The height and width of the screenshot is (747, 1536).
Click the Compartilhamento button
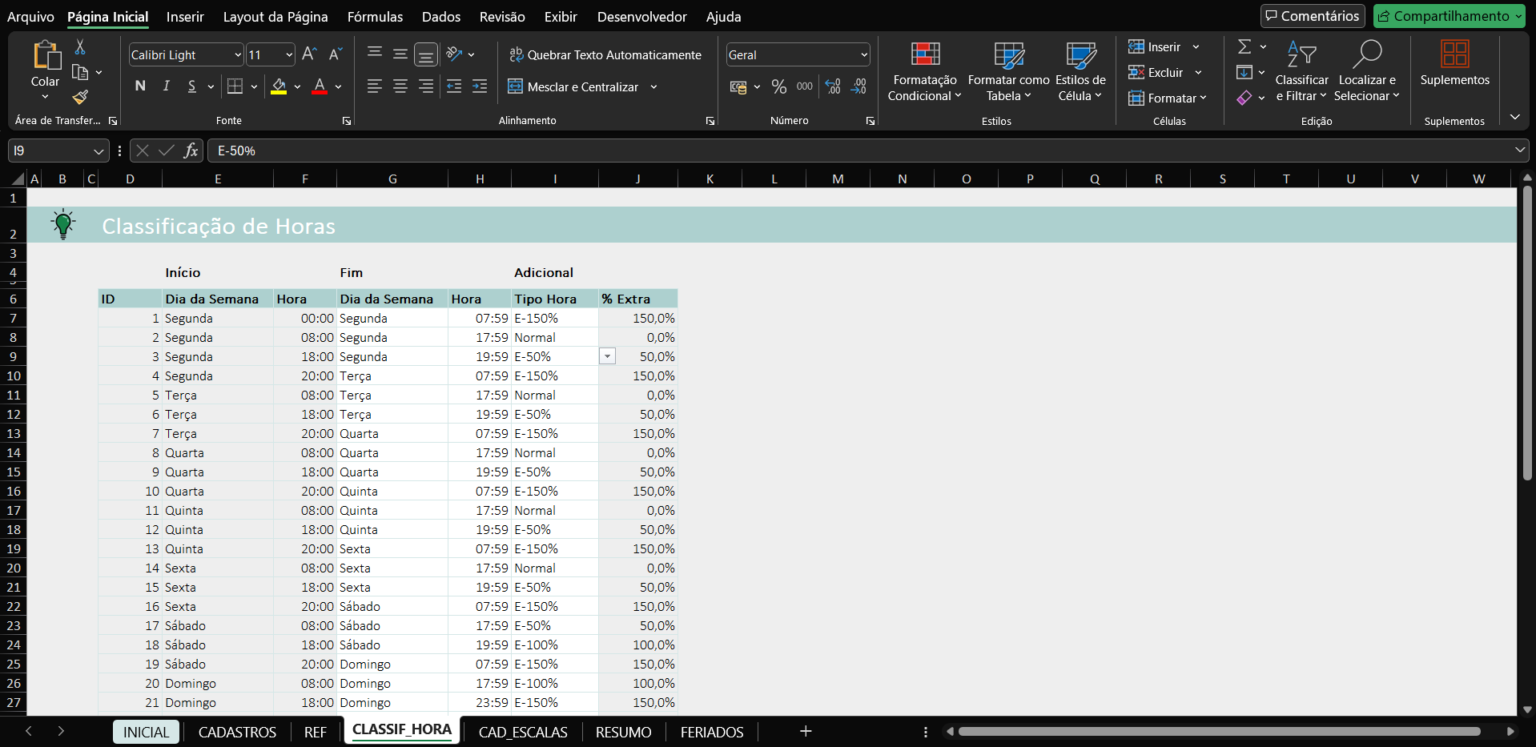tap(1447, 16)
